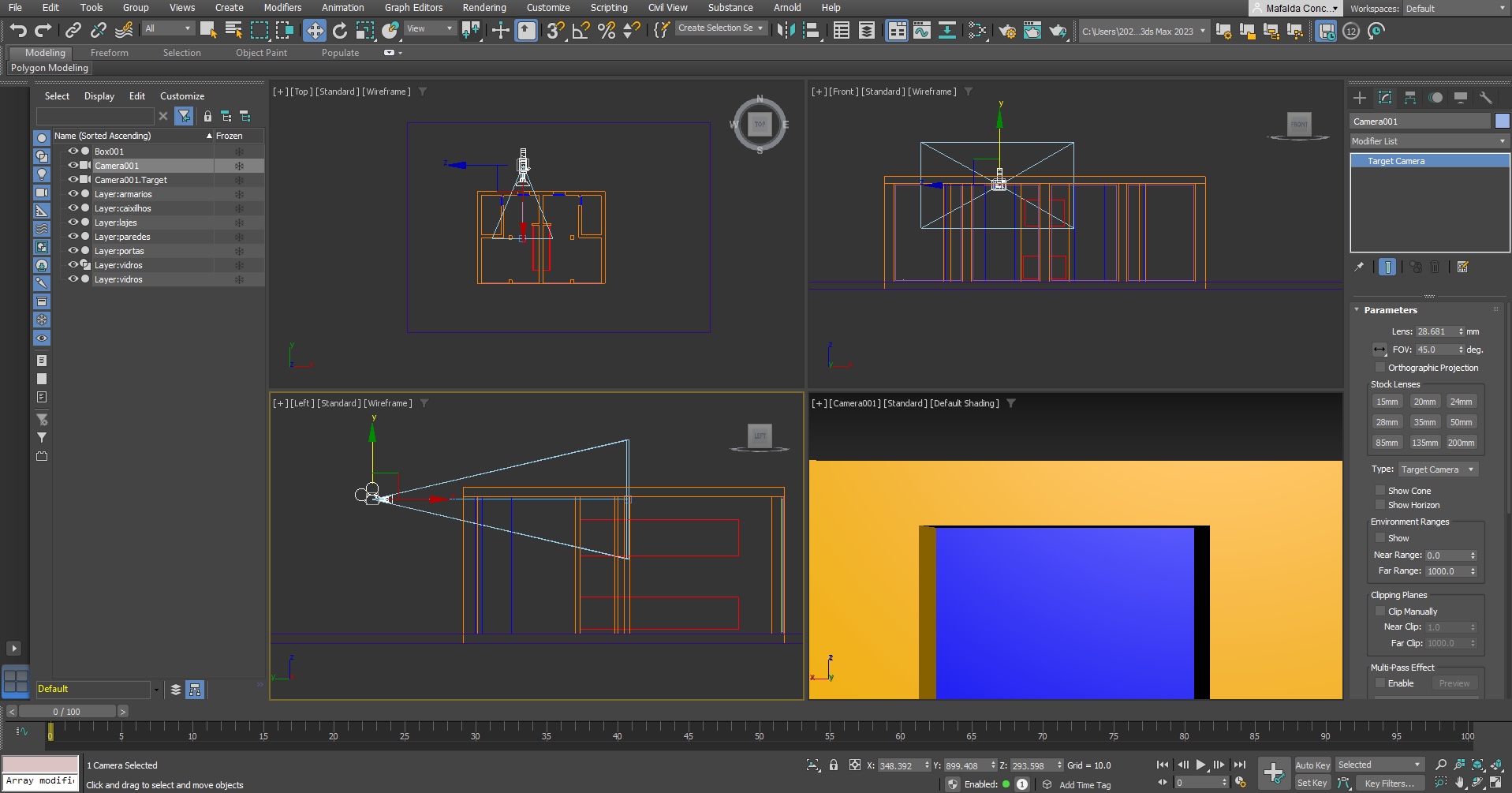
Task: Turn on the Clip Manually checkbox
Action: pyautogui.click(x=1380, y=612)
